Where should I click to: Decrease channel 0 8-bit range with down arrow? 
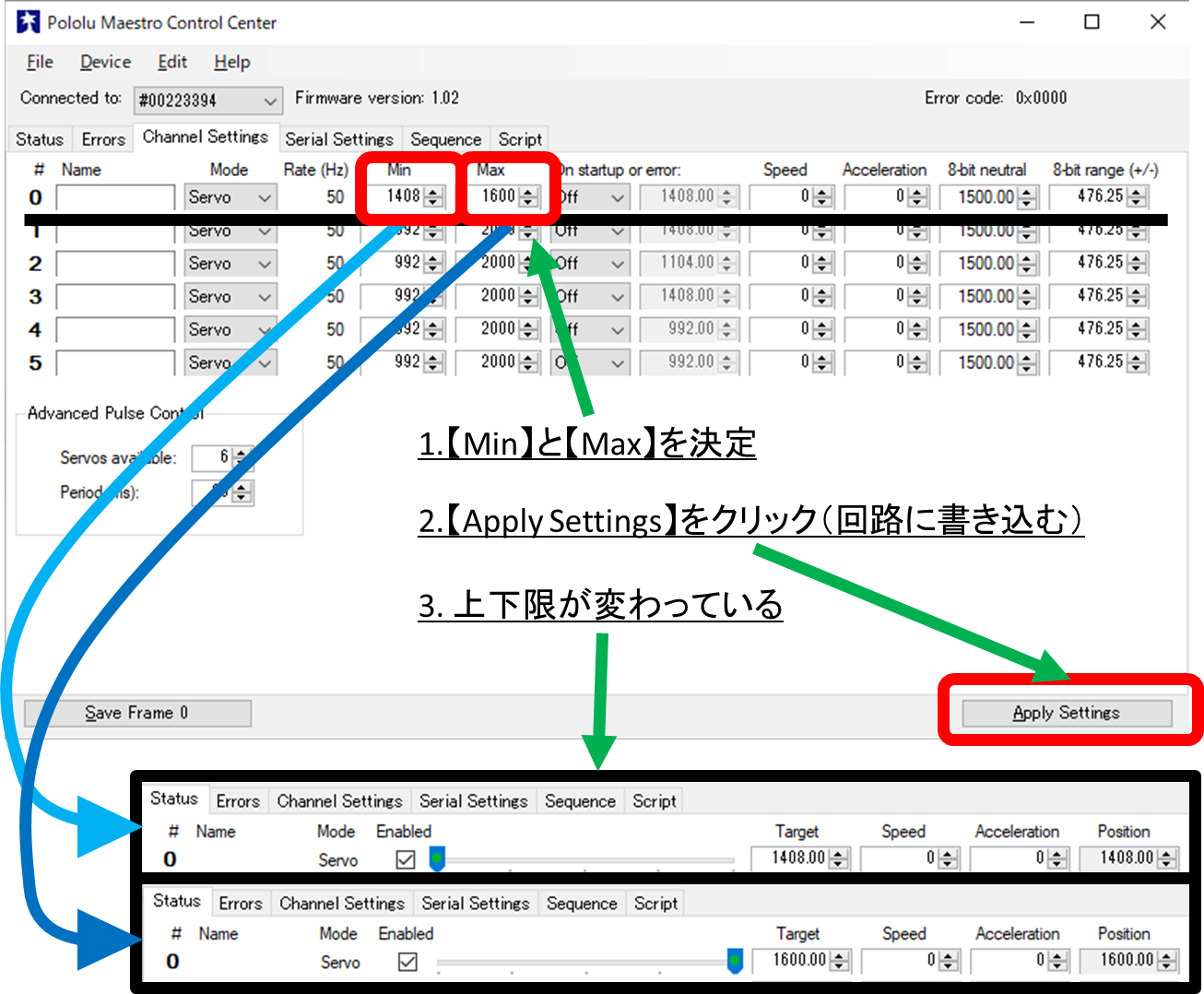[1138, 203]
